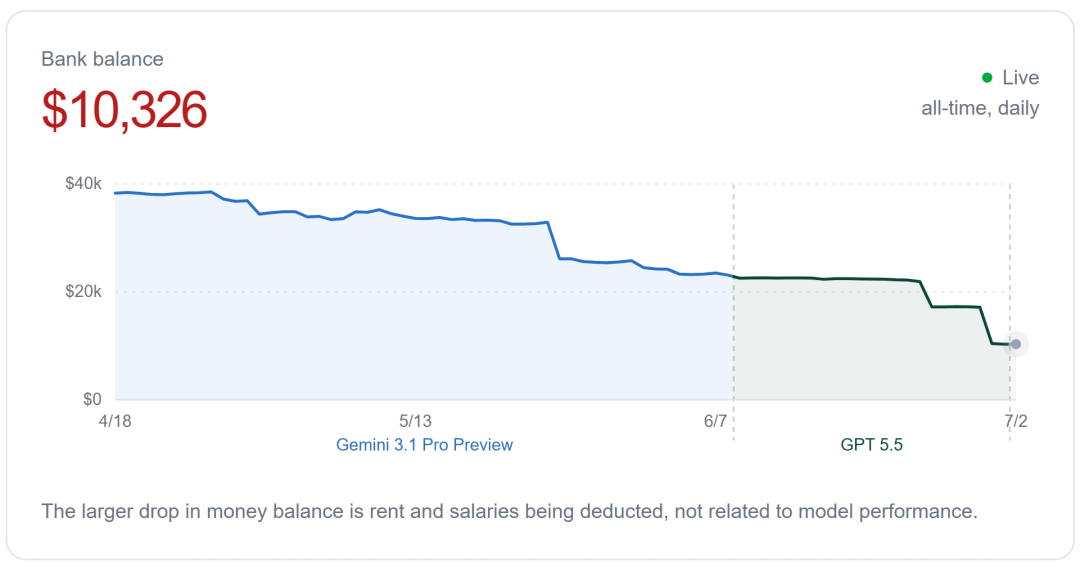Click the 5/13 date axis label
This screenshot has width=1080, height=567.
click(x=415, y=421)
